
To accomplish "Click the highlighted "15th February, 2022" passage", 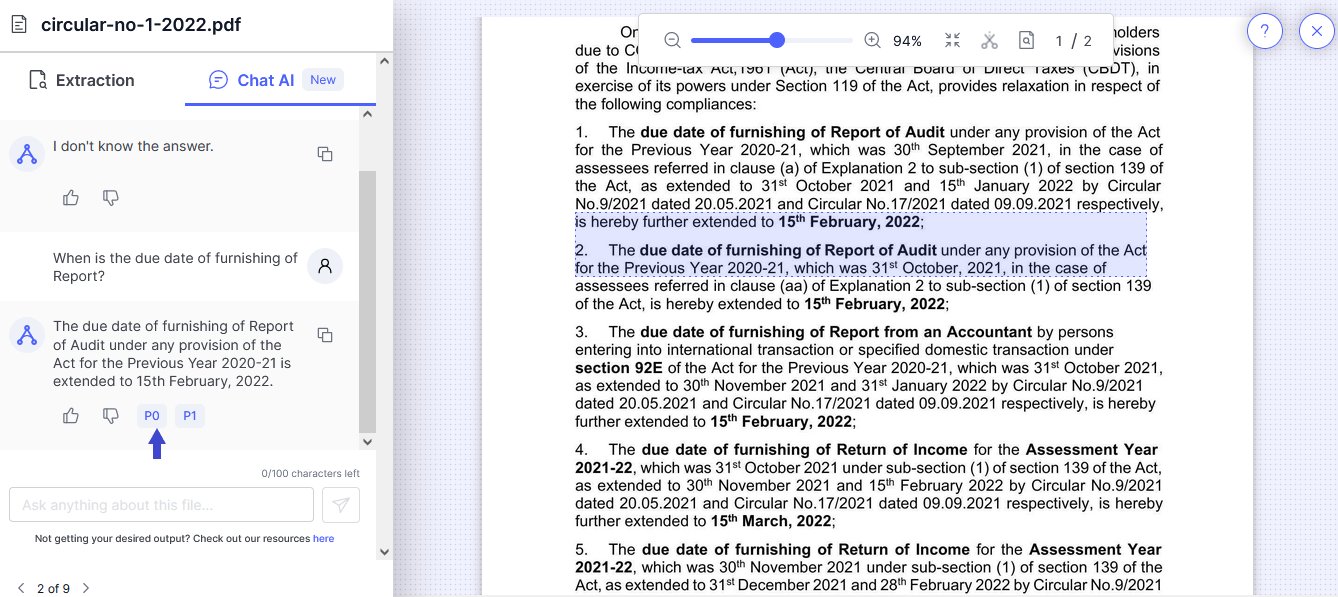I will 849,222.
